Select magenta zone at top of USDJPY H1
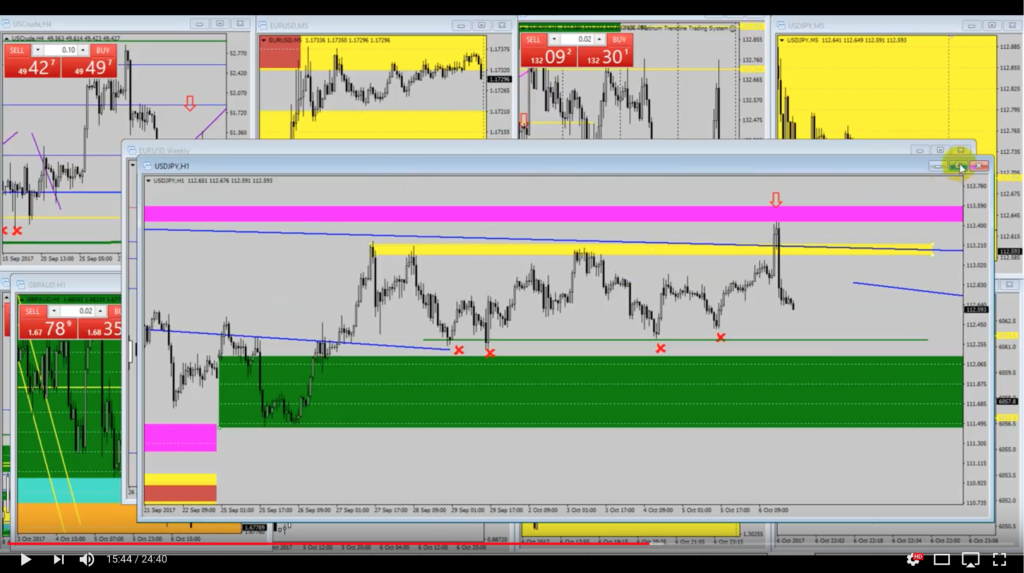 point(553,214)
